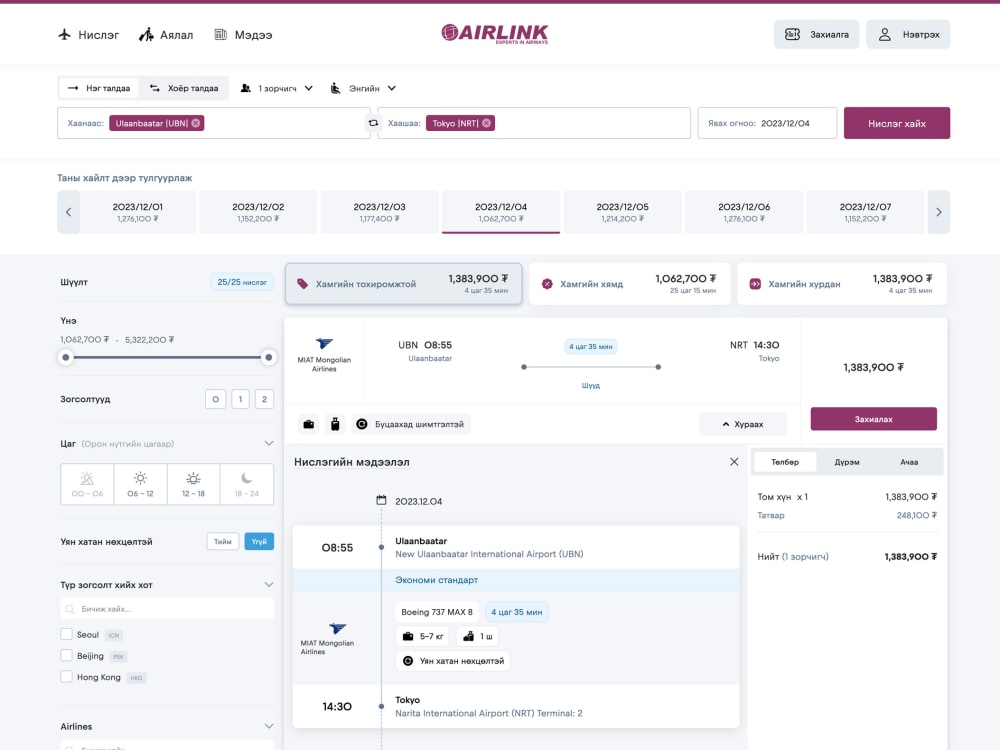Click the AIRLINK logo
1000x750 pixels.
(495, 34)
